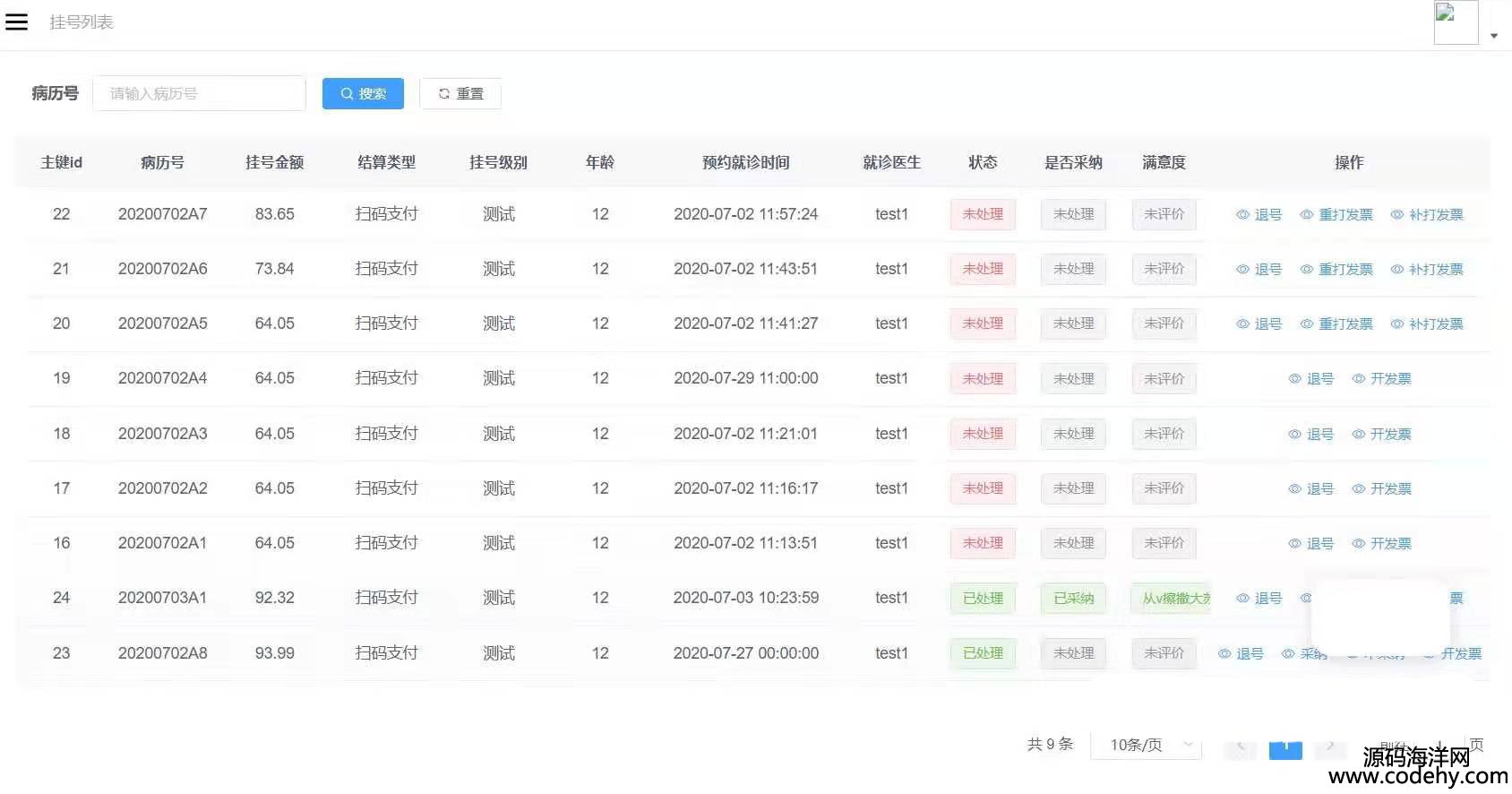Open the hamburger menu icon
Image resolution: width=1512 pixels, height=794 pixels.
(16, 22)
